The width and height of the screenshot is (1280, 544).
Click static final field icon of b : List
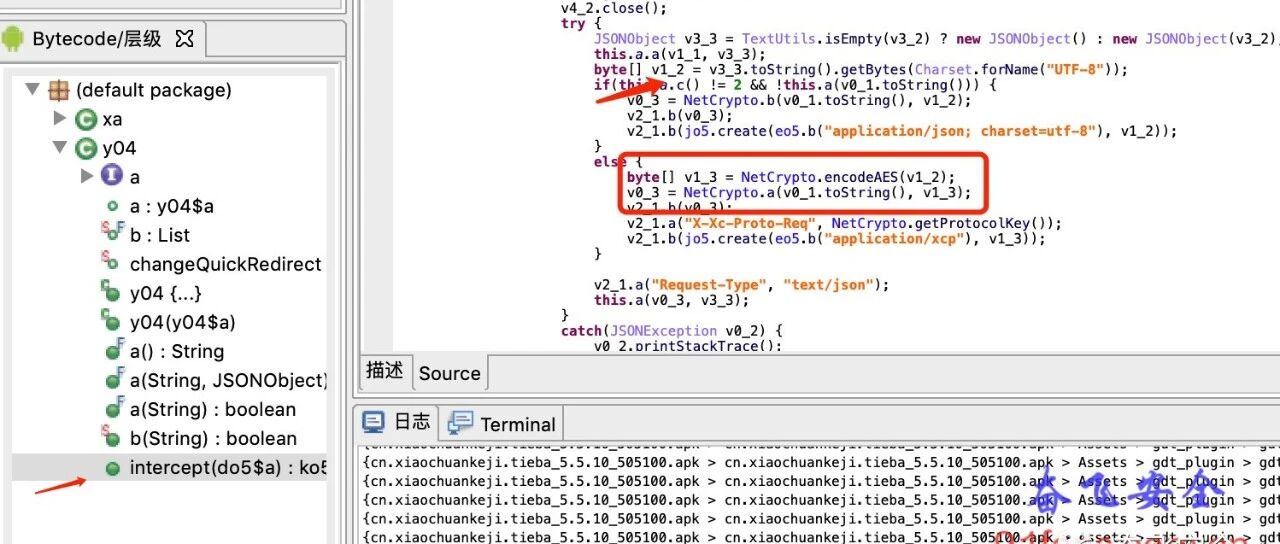coord(112,235)
